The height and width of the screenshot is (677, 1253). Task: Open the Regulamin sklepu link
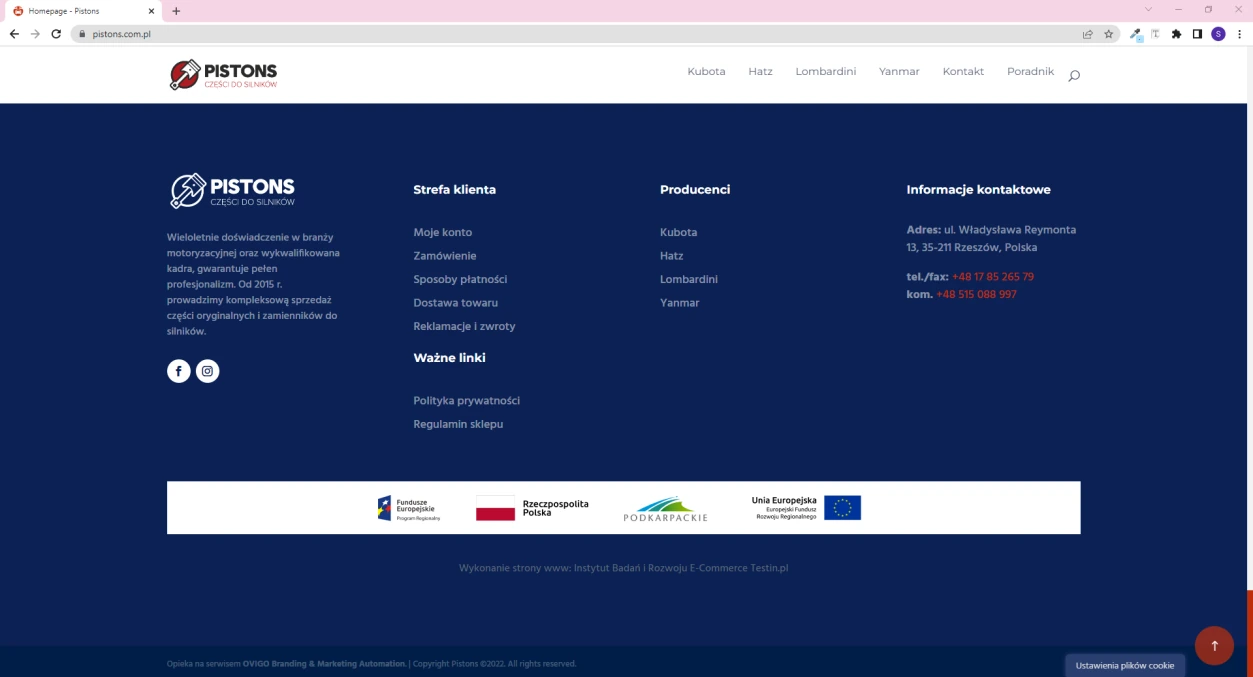[458, 424]
